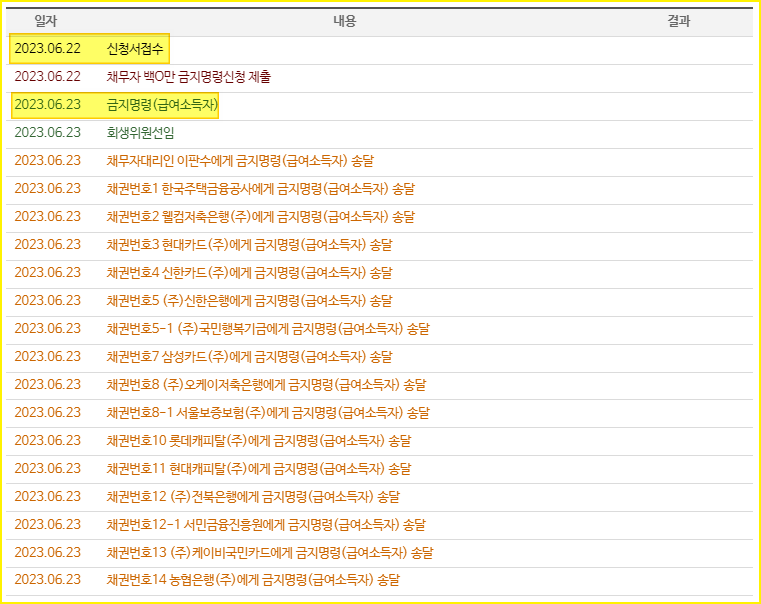Select 채권번호5-1 (주)국민행복기금 송달 row

[x=380, y=329]
